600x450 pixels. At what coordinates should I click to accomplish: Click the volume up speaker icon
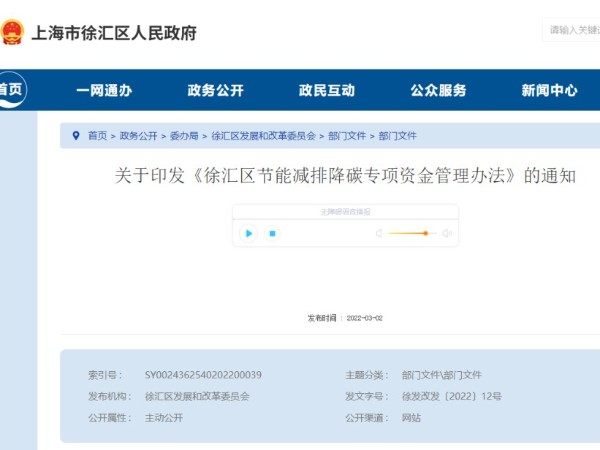pos(447,233)
